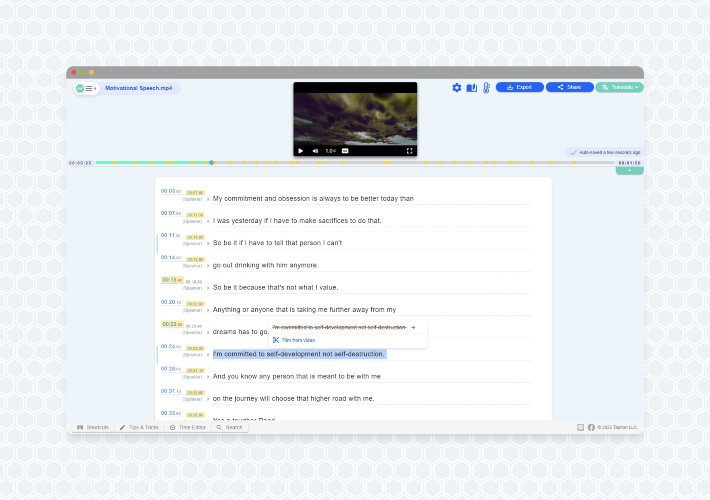This screenshot has height=500, width=710.
Task: Open the hamburger menu beside the logo
Action: click(90, 88)
